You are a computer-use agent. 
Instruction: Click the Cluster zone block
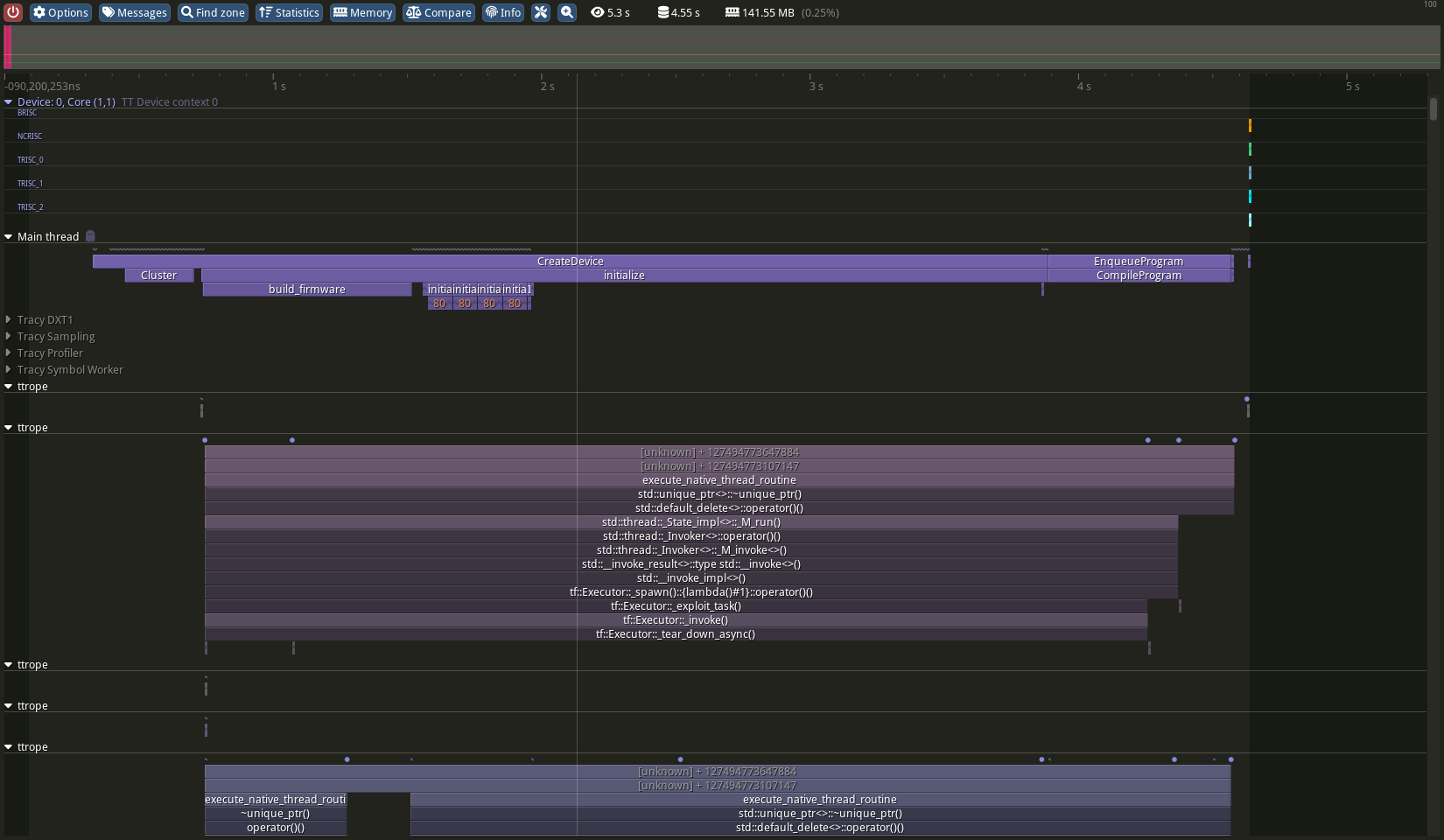coord(158,276)
